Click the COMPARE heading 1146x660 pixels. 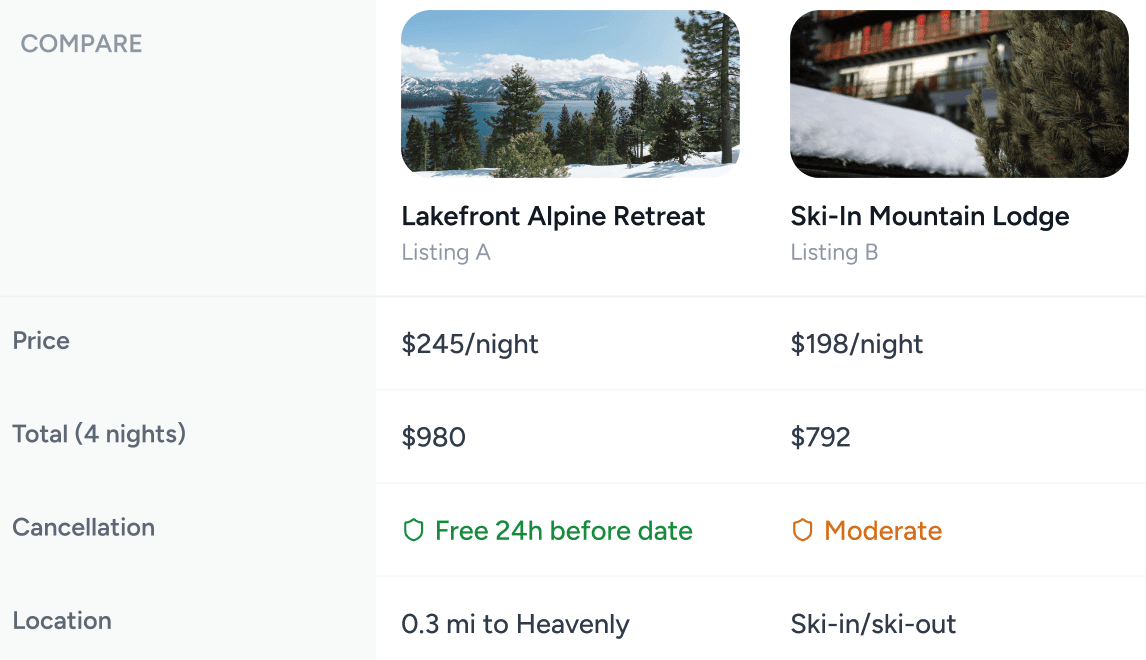click(81, 44)
